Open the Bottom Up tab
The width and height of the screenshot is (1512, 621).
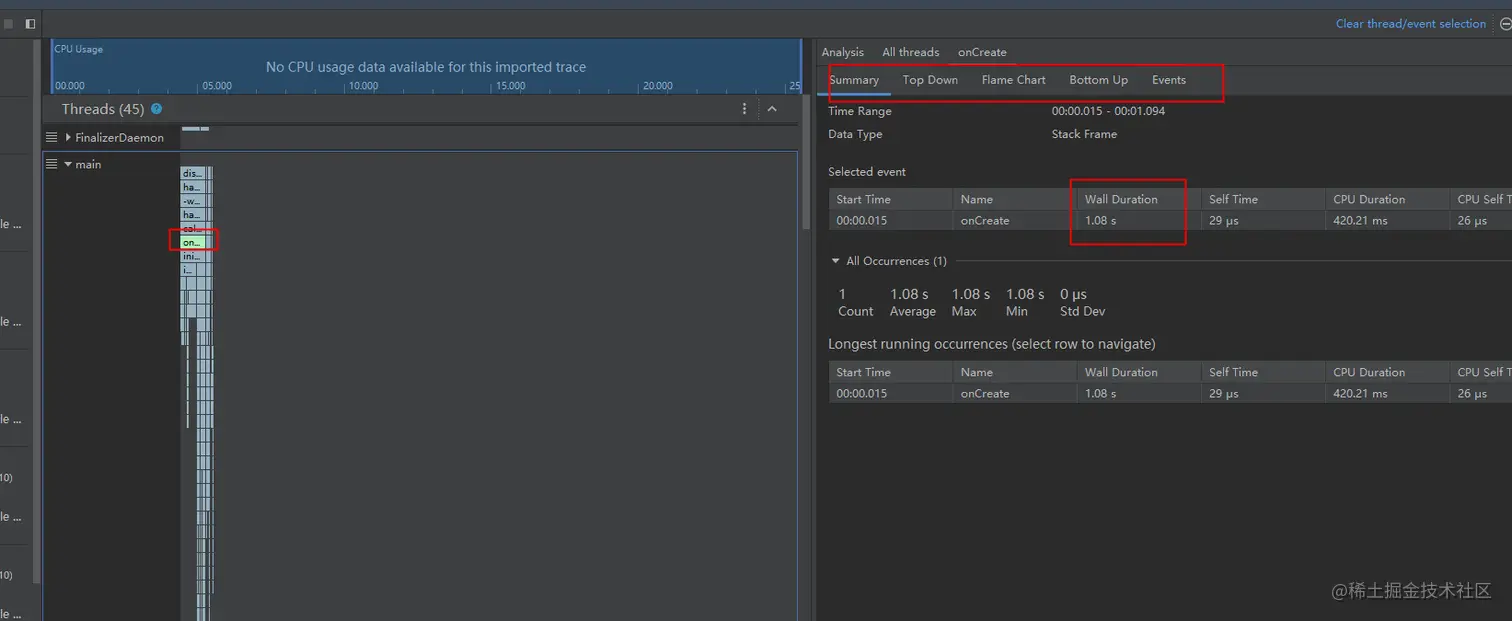1098,80
